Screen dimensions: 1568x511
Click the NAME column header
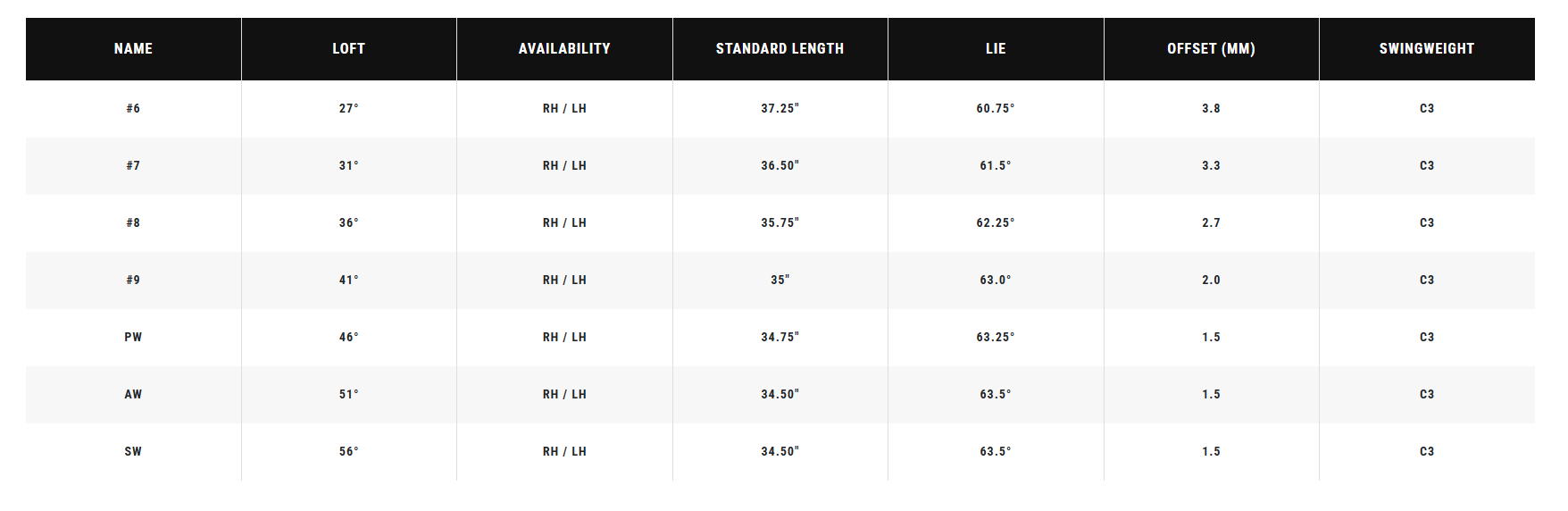[133, 49]
